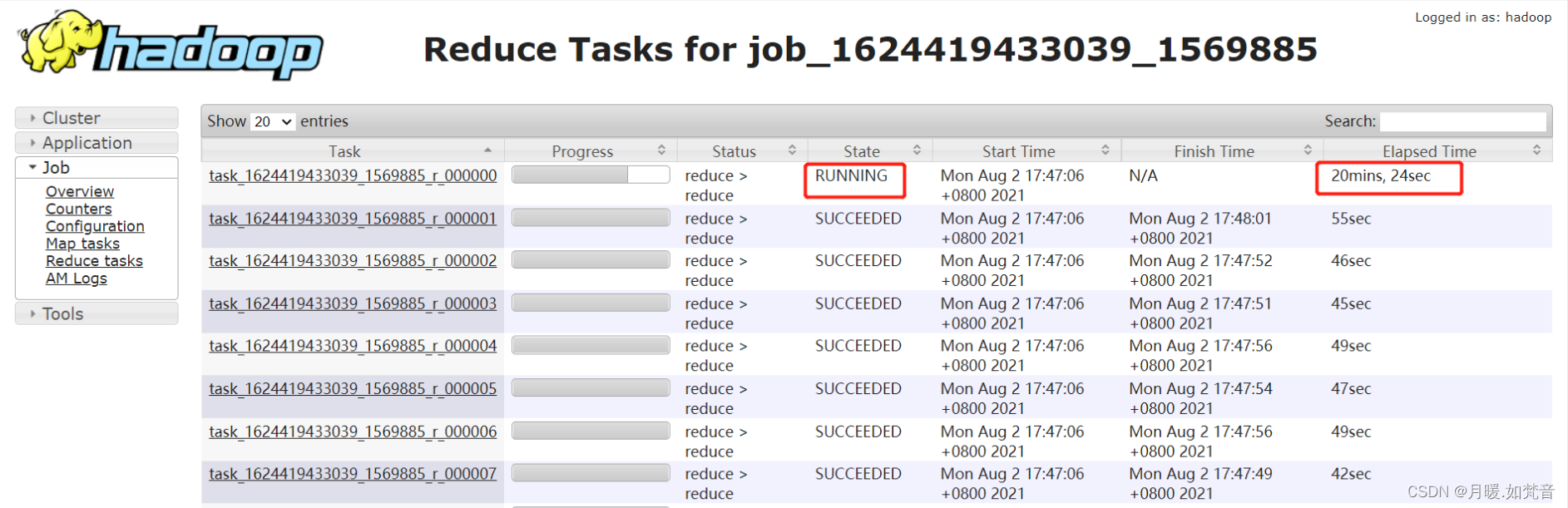Open the Map tasks link

[x=82, y=244]
